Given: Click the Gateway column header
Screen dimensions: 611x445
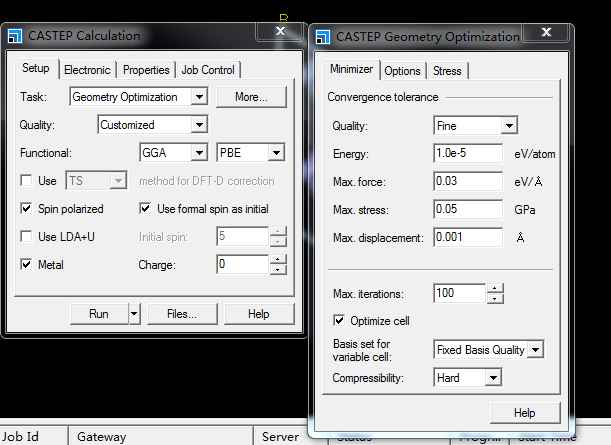Looking at the screenshot, I should pos(161,436).
